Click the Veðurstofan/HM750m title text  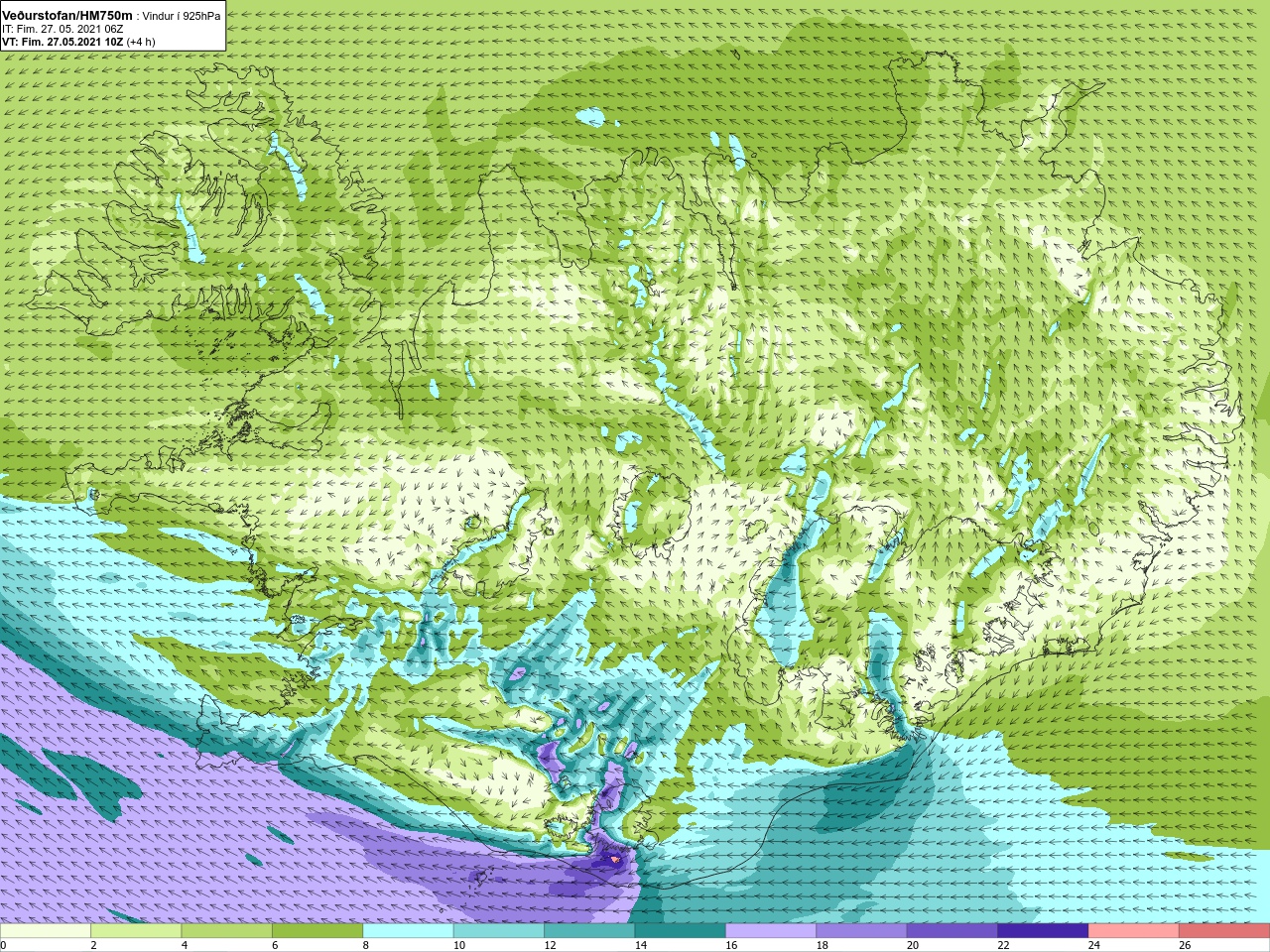pyautogui.click(x=67, y=16)
